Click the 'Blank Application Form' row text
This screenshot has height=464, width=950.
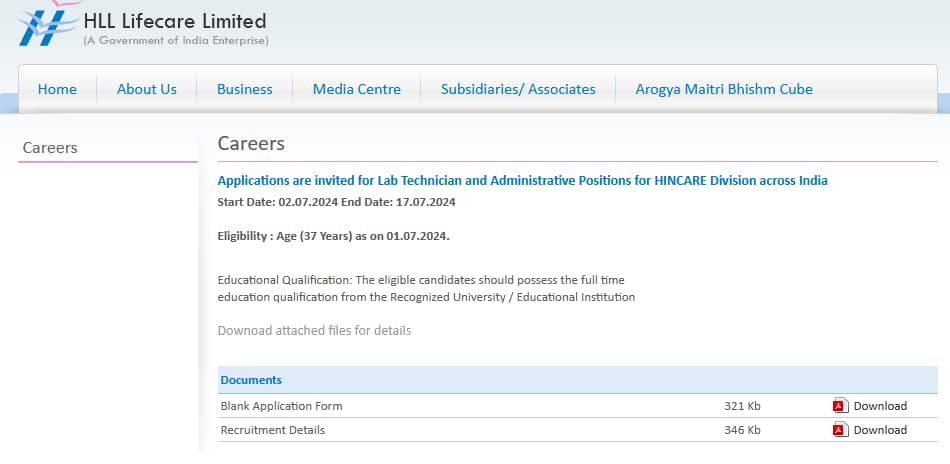tap(281, 406)
